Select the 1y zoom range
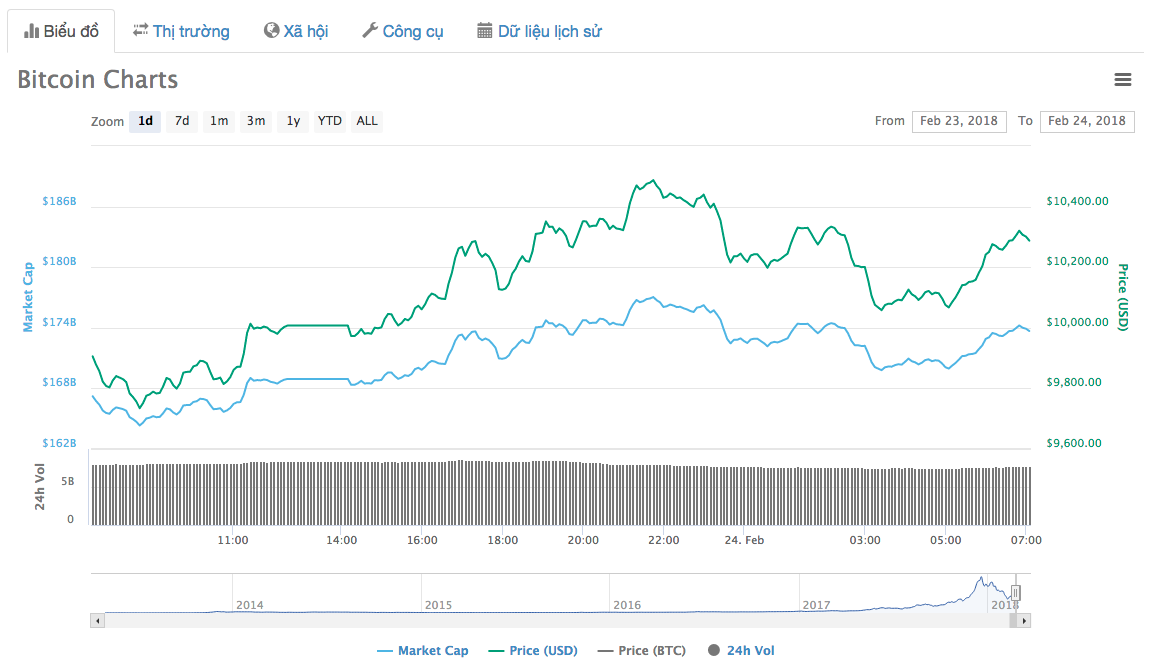Viewport: 1157px width, 663px height. pyautogui.click(x=293, y=121)
